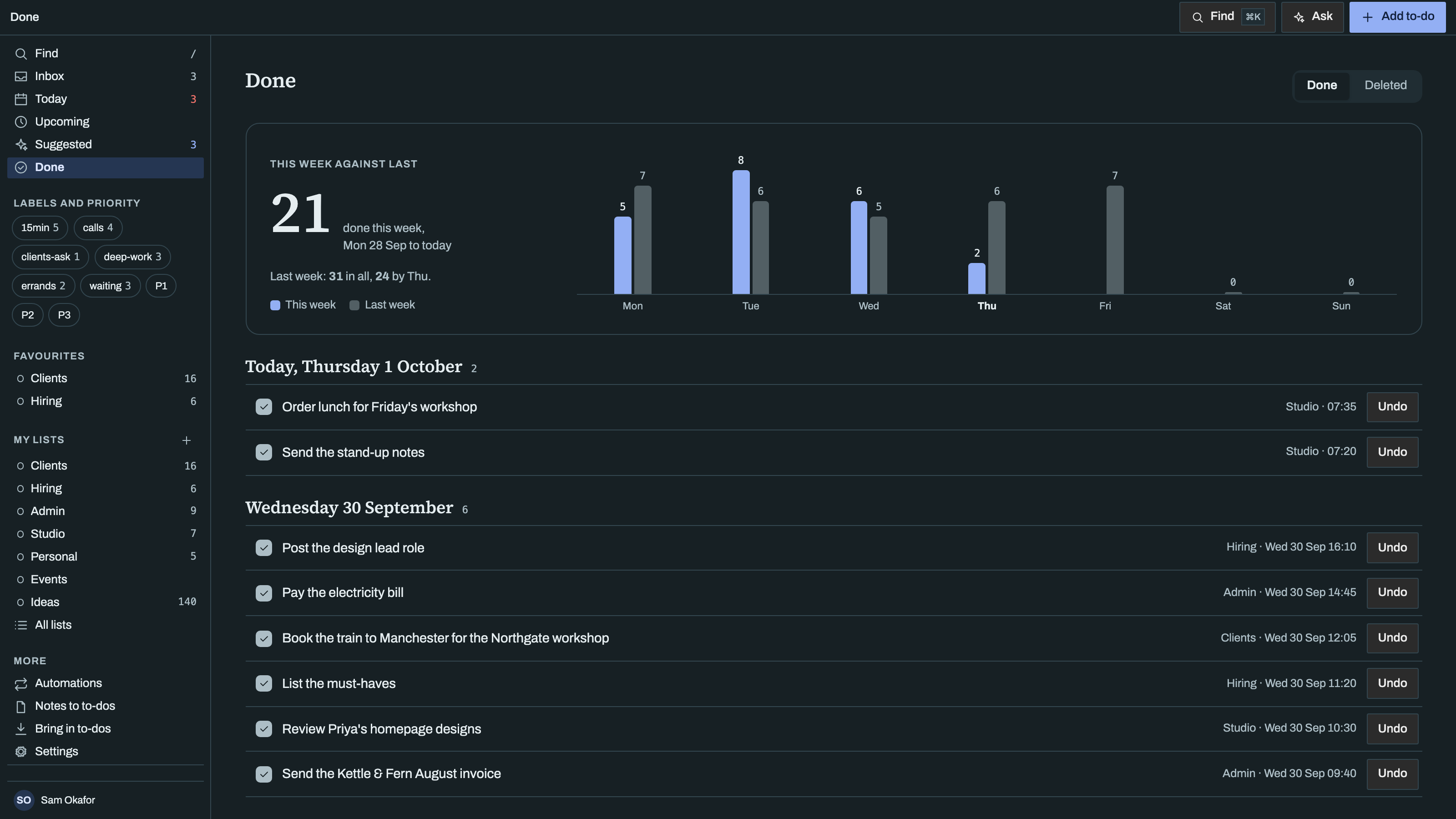
Task: Click the plus icon in Add to-do
Action: 1368,18
